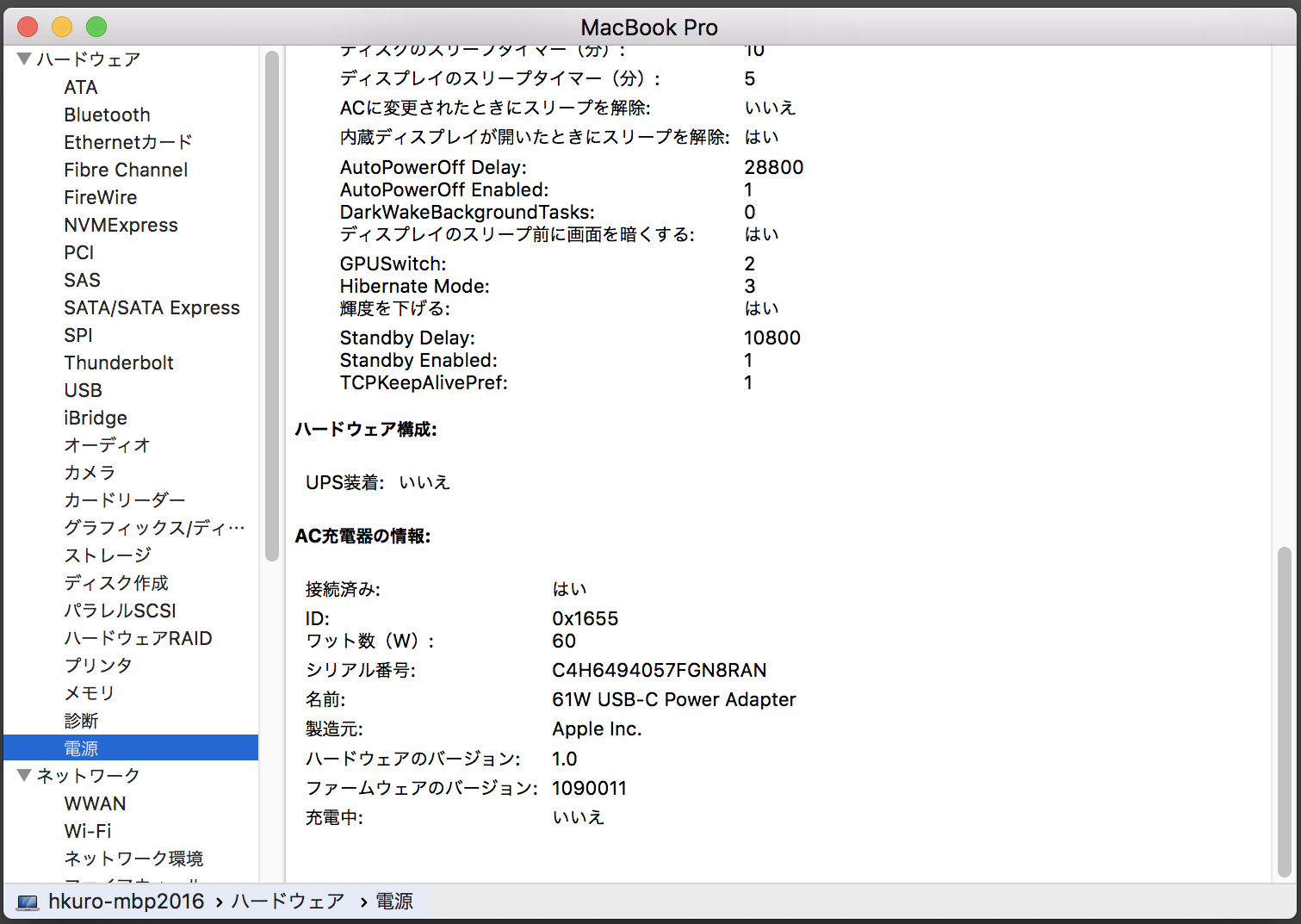Select the iBridge entry

[96, 418]
